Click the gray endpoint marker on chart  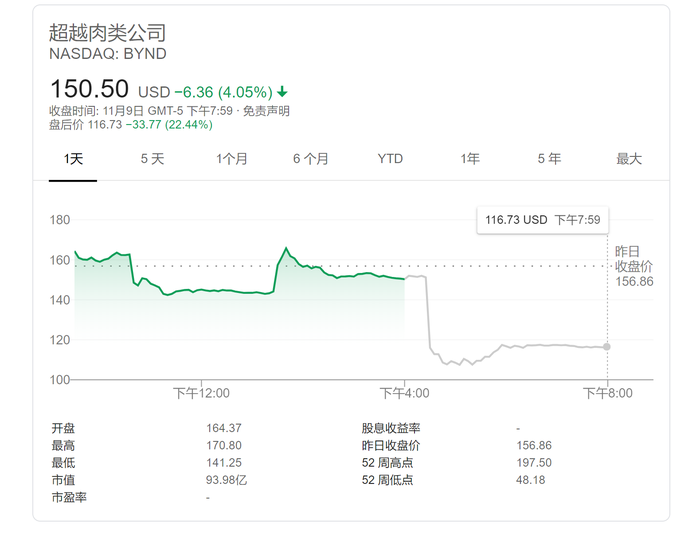pyautogui.click(x=606, y=346)
